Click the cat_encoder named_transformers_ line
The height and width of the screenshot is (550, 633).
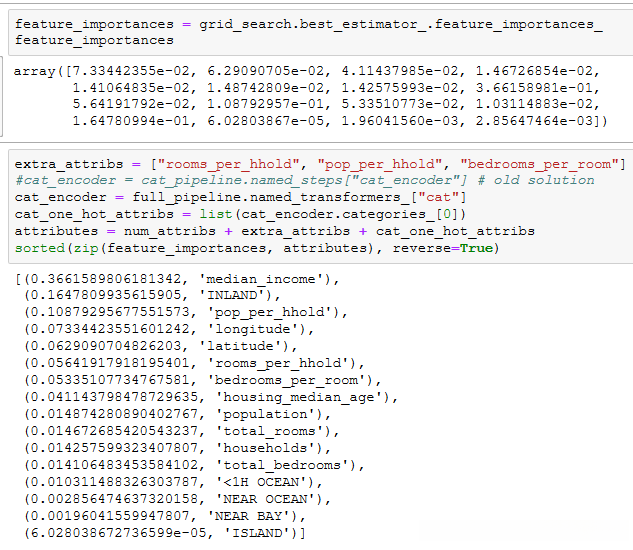click(x=241, y=197)
